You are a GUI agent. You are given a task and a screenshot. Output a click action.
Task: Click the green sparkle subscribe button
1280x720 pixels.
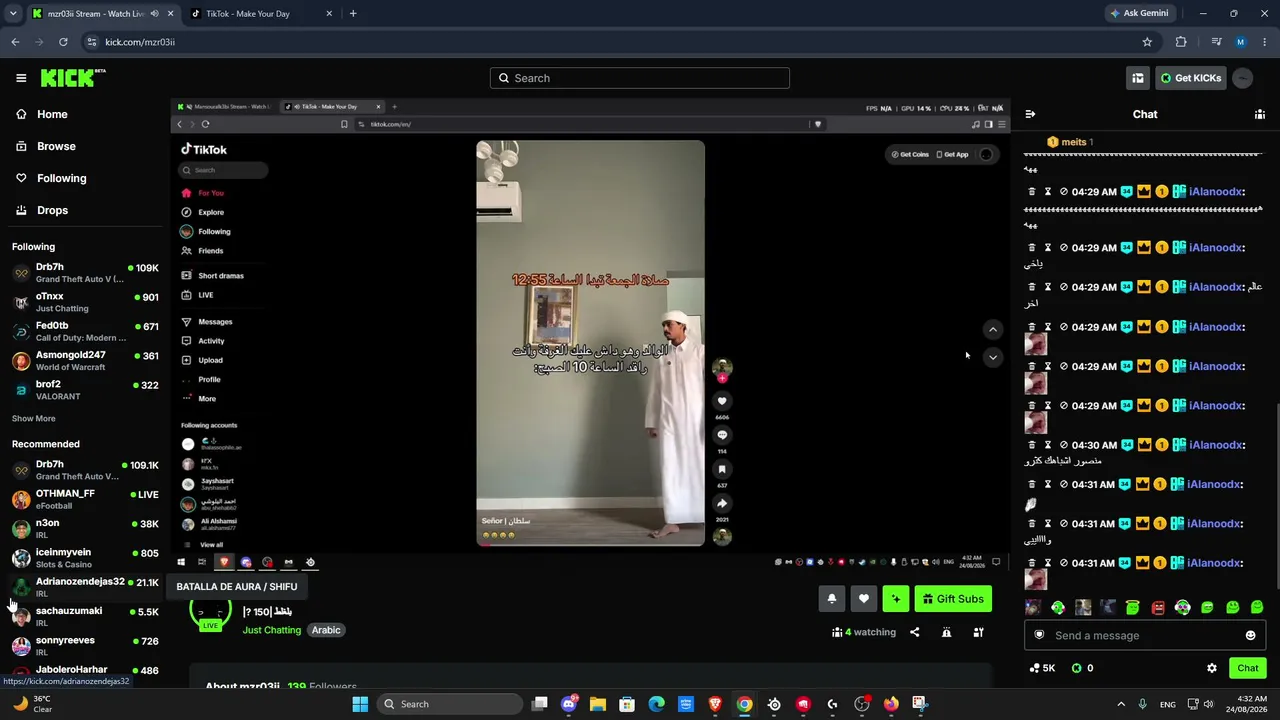[896, 599]
